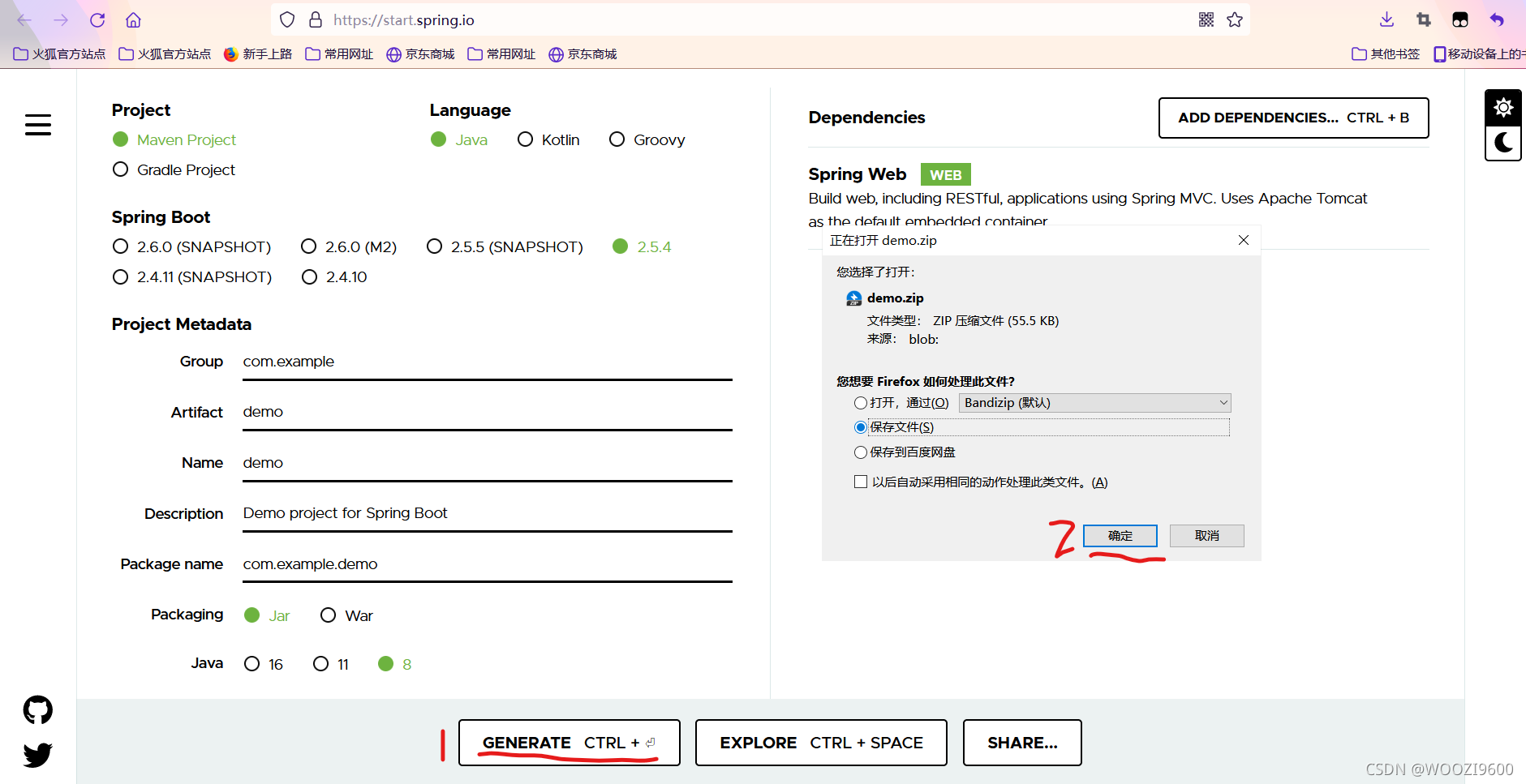Image resolution: width=1526 pixels, height=784 pixels.
Task: Open the Spring GitHub page icon
Action: (x=38, y=710)
